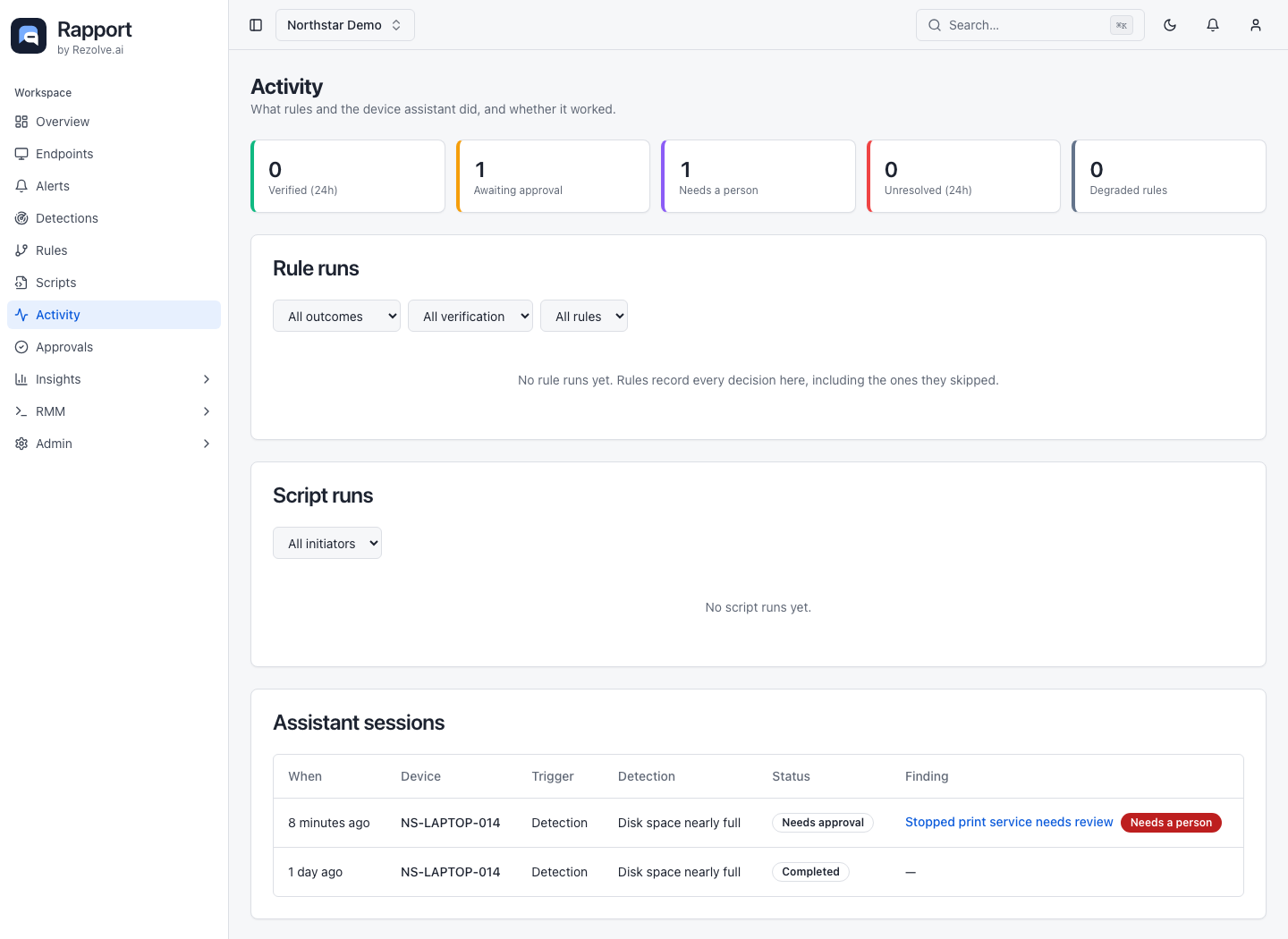
Task: Switch to dark mode with moon icon
Action: point(1170,25)
